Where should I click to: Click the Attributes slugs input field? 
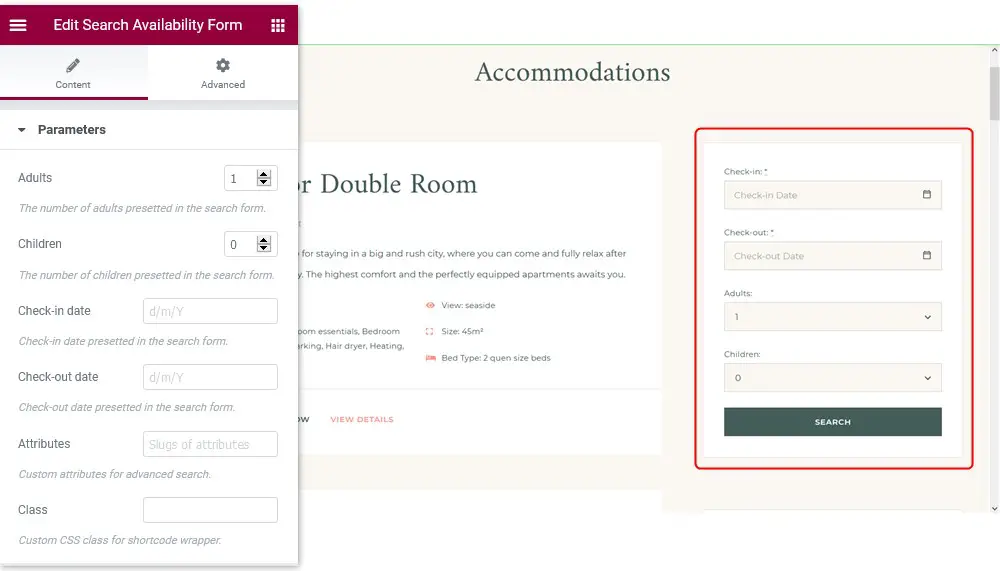(x=210, y=444)
